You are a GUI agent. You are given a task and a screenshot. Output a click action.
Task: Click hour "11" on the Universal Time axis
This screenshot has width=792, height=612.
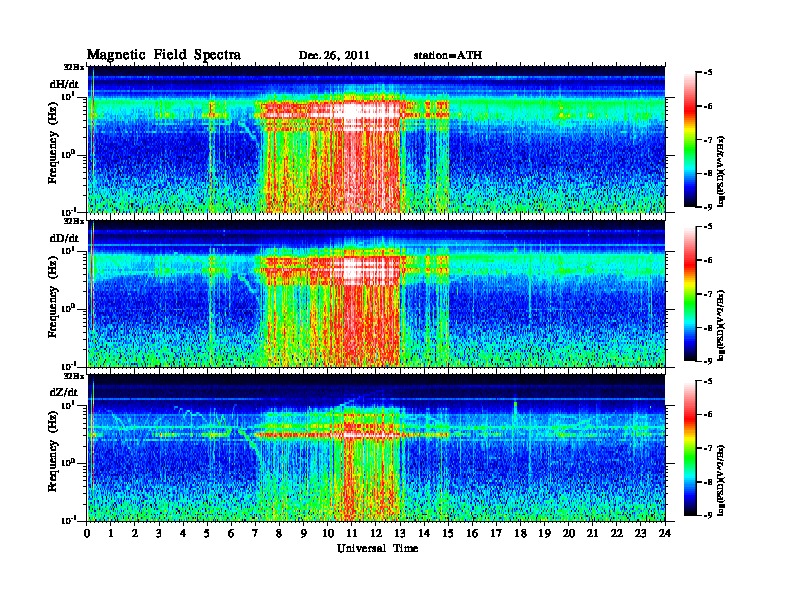352,533
